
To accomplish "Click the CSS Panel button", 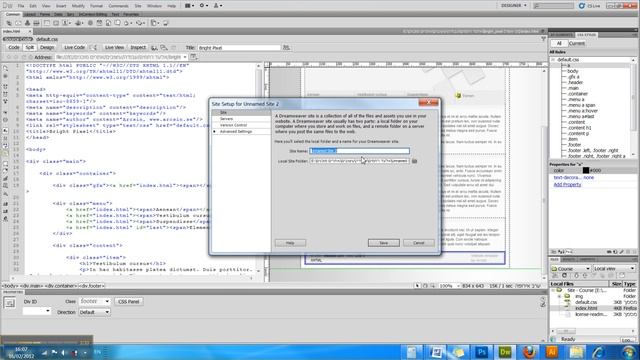I will point(129,301).
